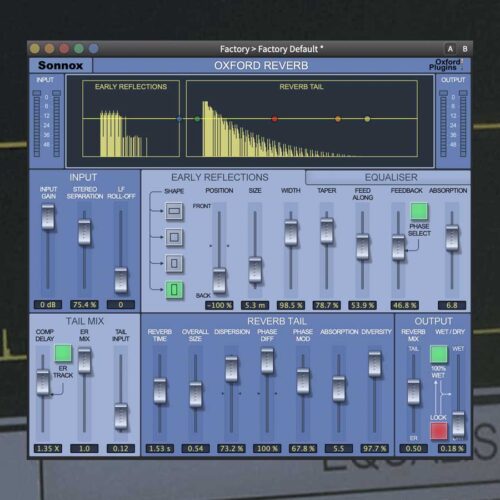500x500 pixels.
Task: Click the green node in the reverb tail display
Action: click(197, 119)
